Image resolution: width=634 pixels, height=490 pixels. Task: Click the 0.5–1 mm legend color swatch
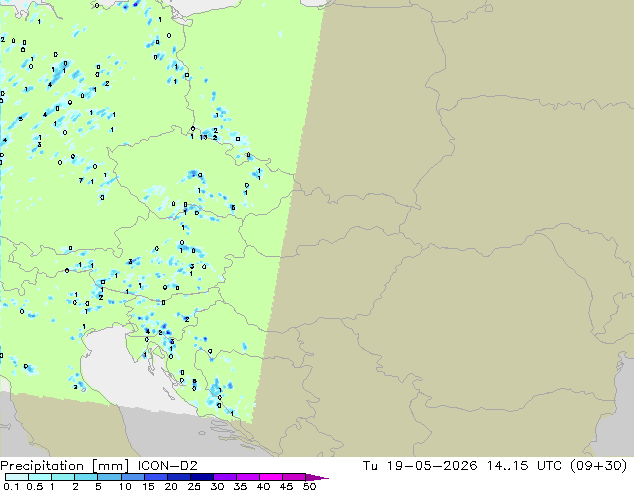point(40,477)
